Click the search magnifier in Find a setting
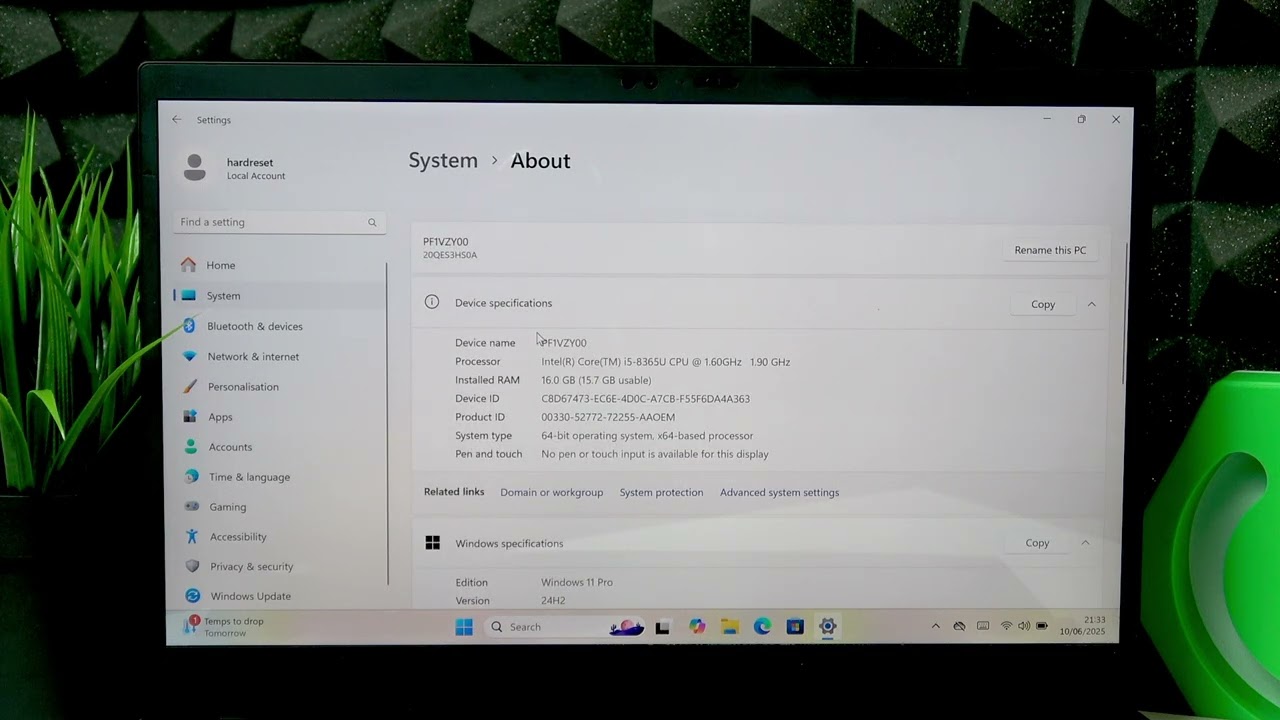The image size is (1280, 720). click(372, 223)
